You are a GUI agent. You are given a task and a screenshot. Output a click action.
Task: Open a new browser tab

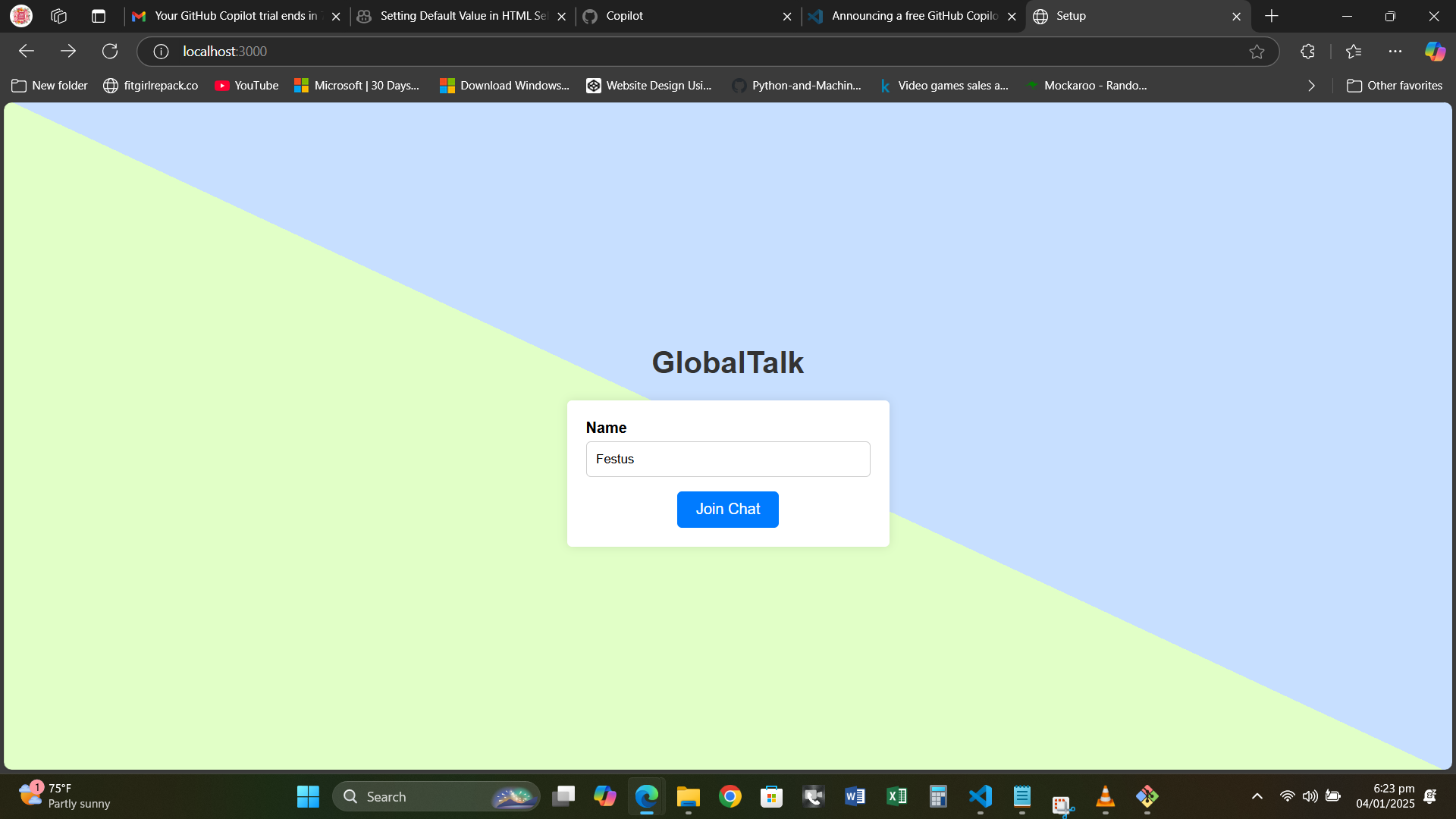pyautogui.click(x=1272, y=16)
